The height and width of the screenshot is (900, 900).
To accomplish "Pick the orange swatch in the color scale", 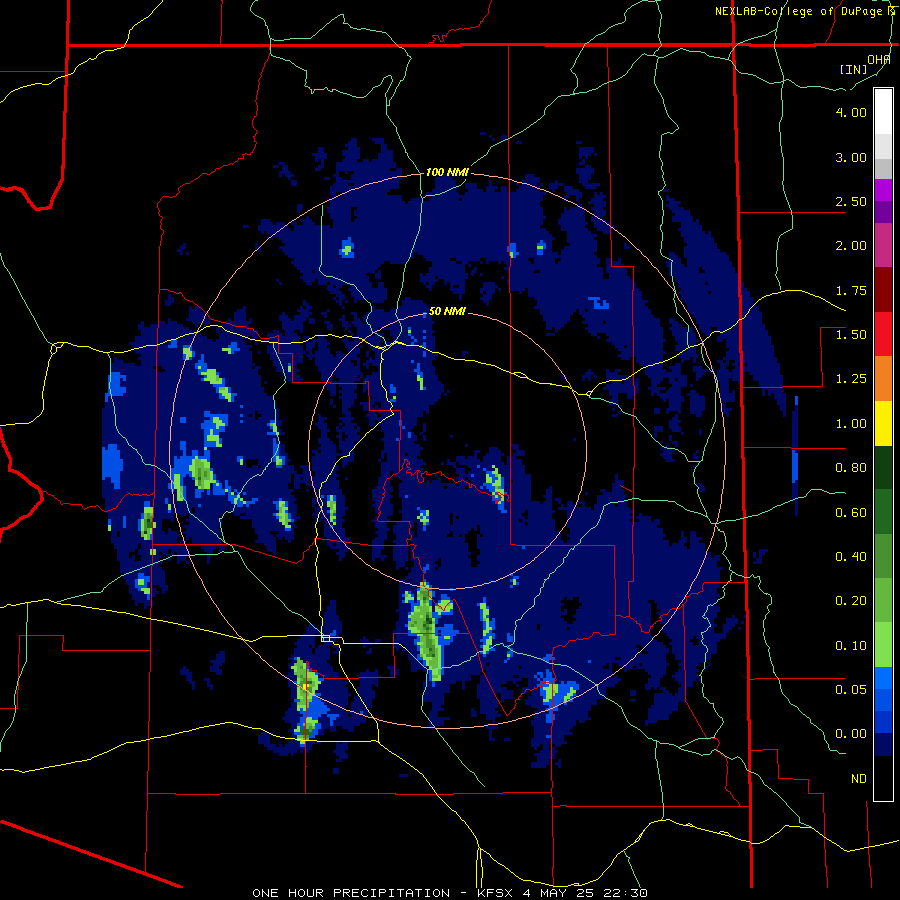I will (x=883, y=379).
